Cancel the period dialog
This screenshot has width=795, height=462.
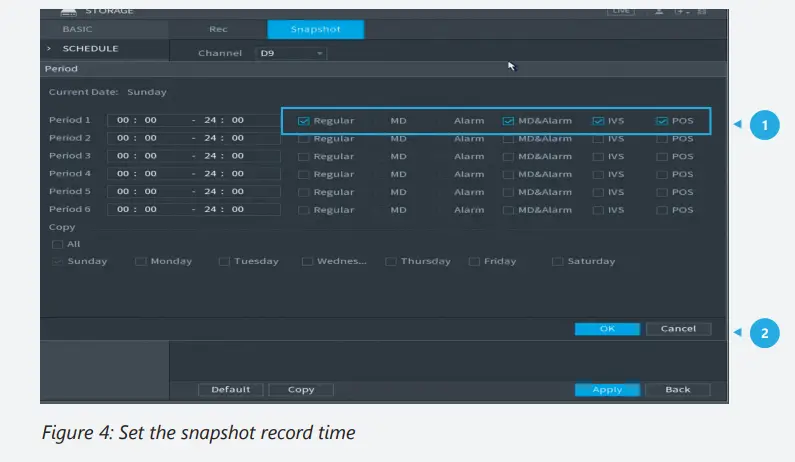pyautogui.click(x=678, y=329)
